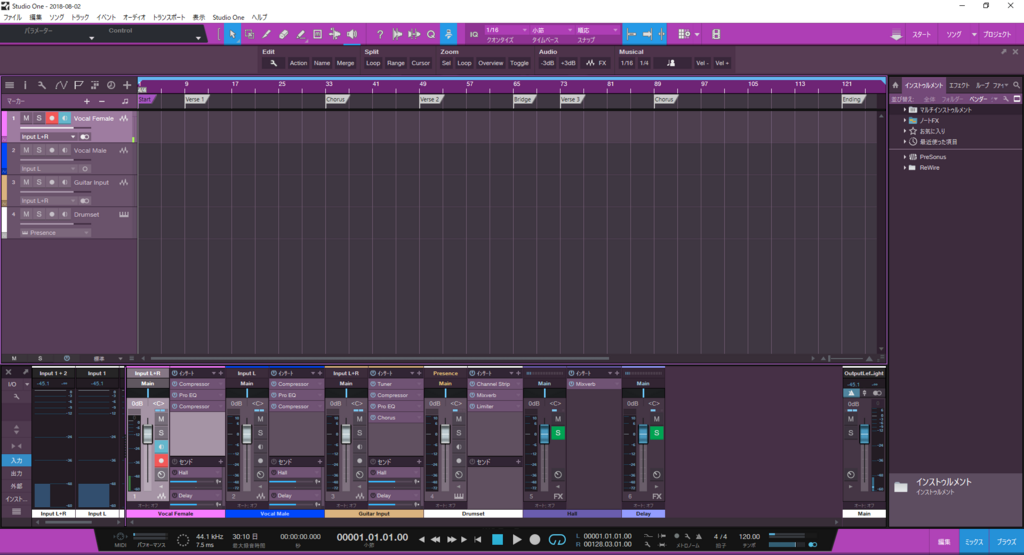The width and height of the screenshot is (1024, 555).
Task: Select the Bend tool
Action: (334, 34)
